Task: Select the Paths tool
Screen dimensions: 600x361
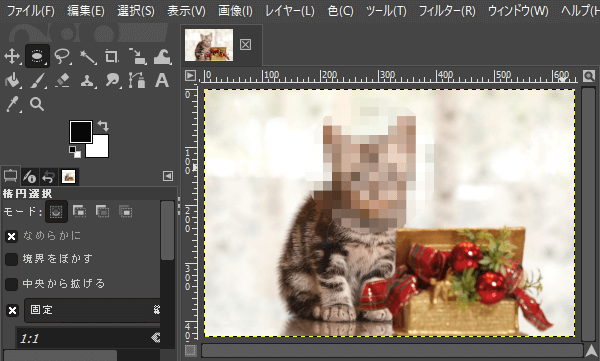Action: tap(137, 81)
